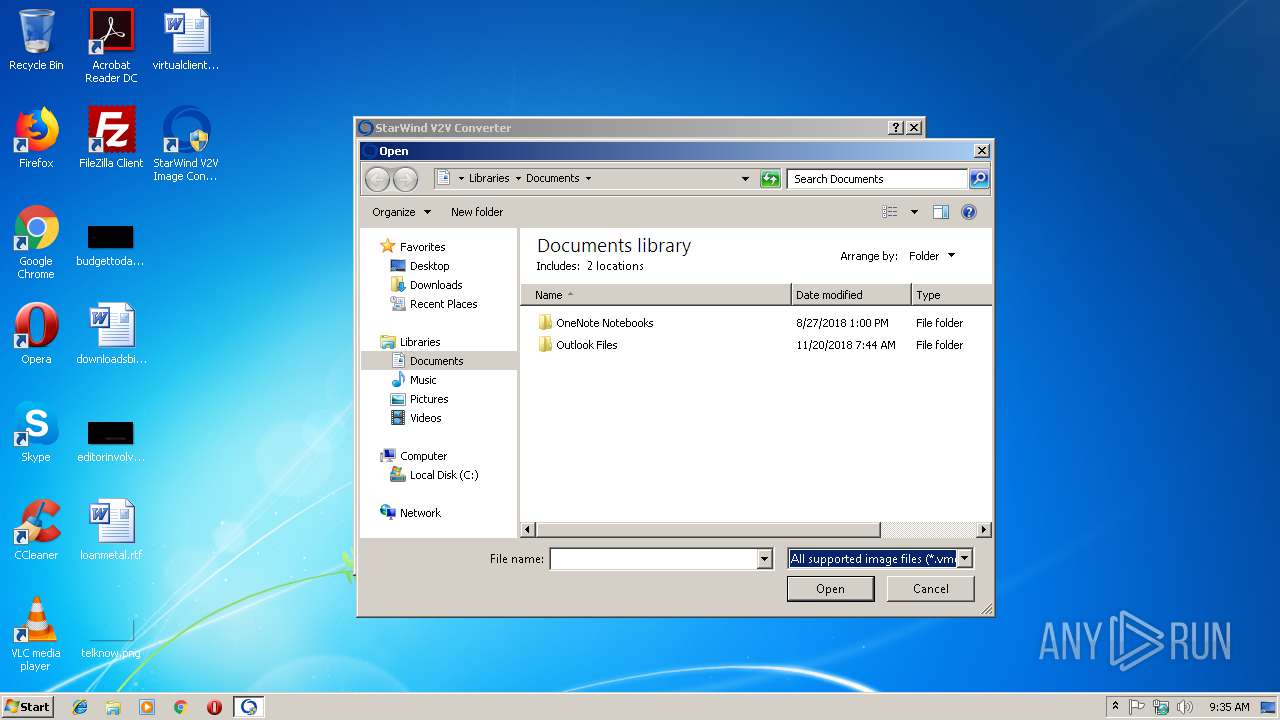Viewport: 1280px width, 720px height.
Task: Select the downloadsbi Word document icon
Action: [x=111, y=334]
